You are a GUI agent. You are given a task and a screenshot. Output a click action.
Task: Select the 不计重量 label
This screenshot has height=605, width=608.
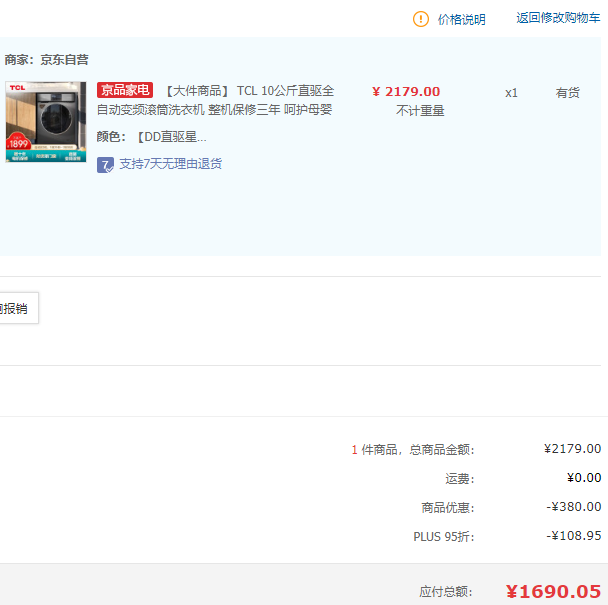pos(420,111)
